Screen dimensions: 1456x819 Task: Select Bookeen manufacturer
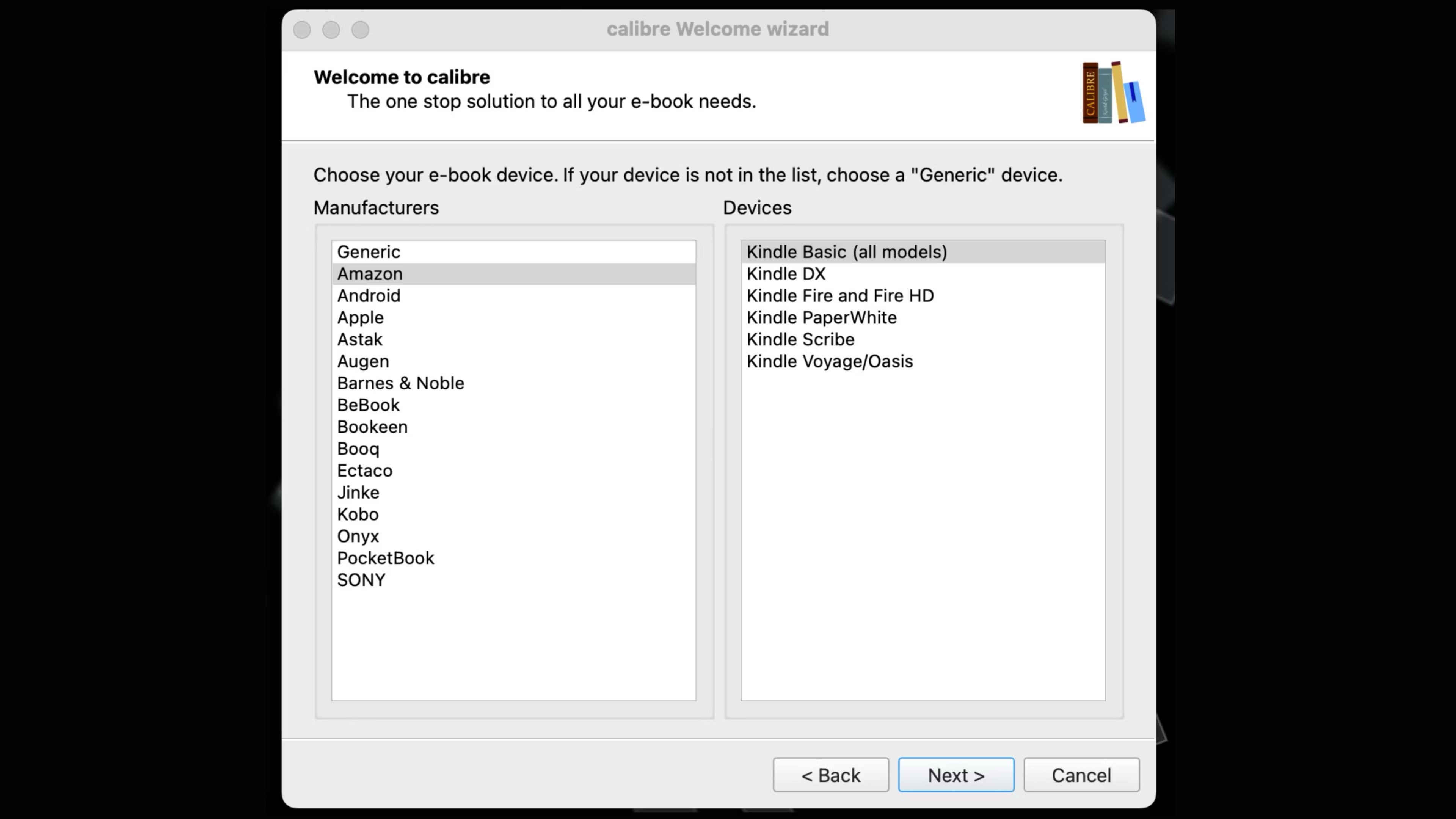513,427
